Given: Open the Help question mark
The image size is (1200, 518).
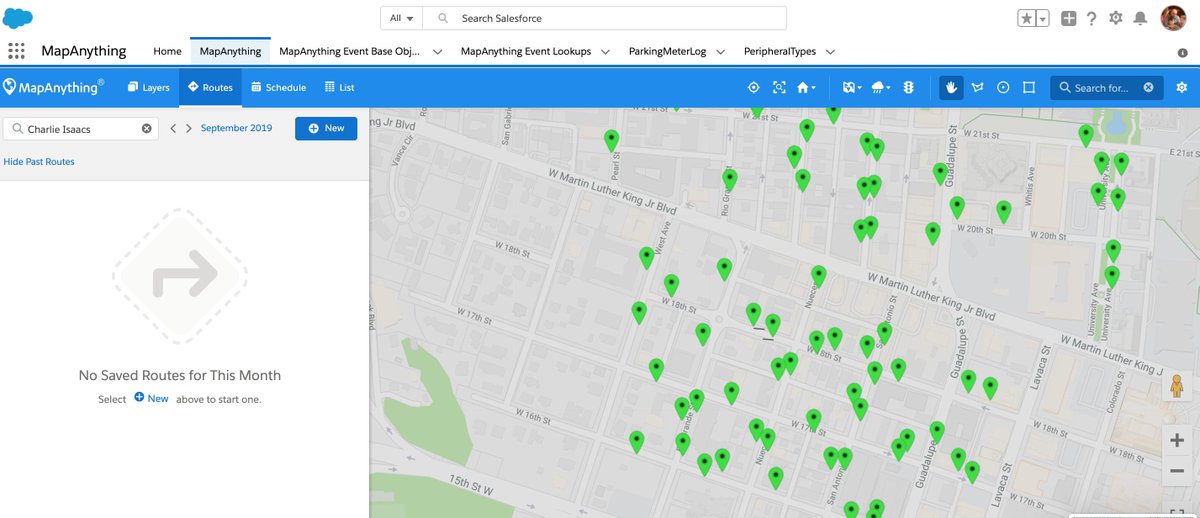Looking at the screenshot, I should [x=1092, y=18].
